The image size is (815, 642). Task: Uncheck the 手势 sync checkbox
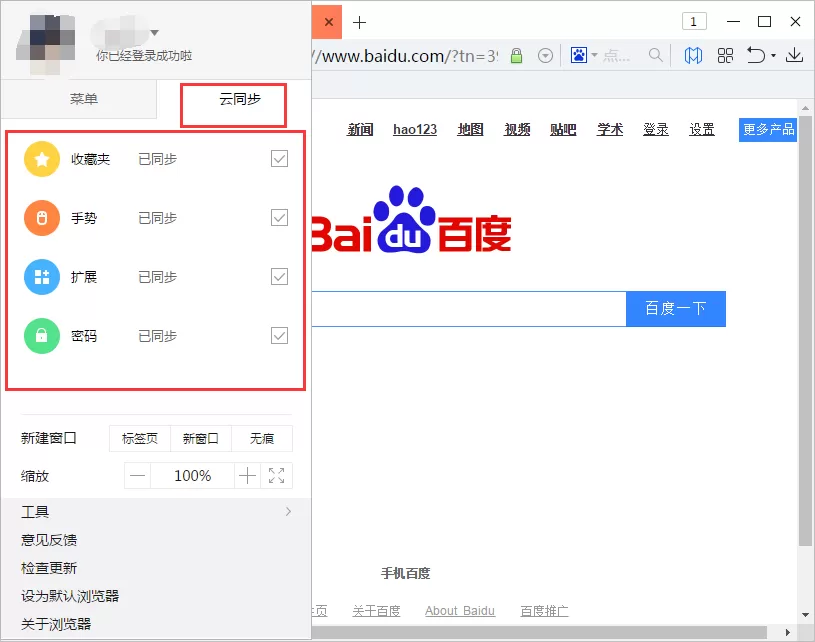coord(280,217)
